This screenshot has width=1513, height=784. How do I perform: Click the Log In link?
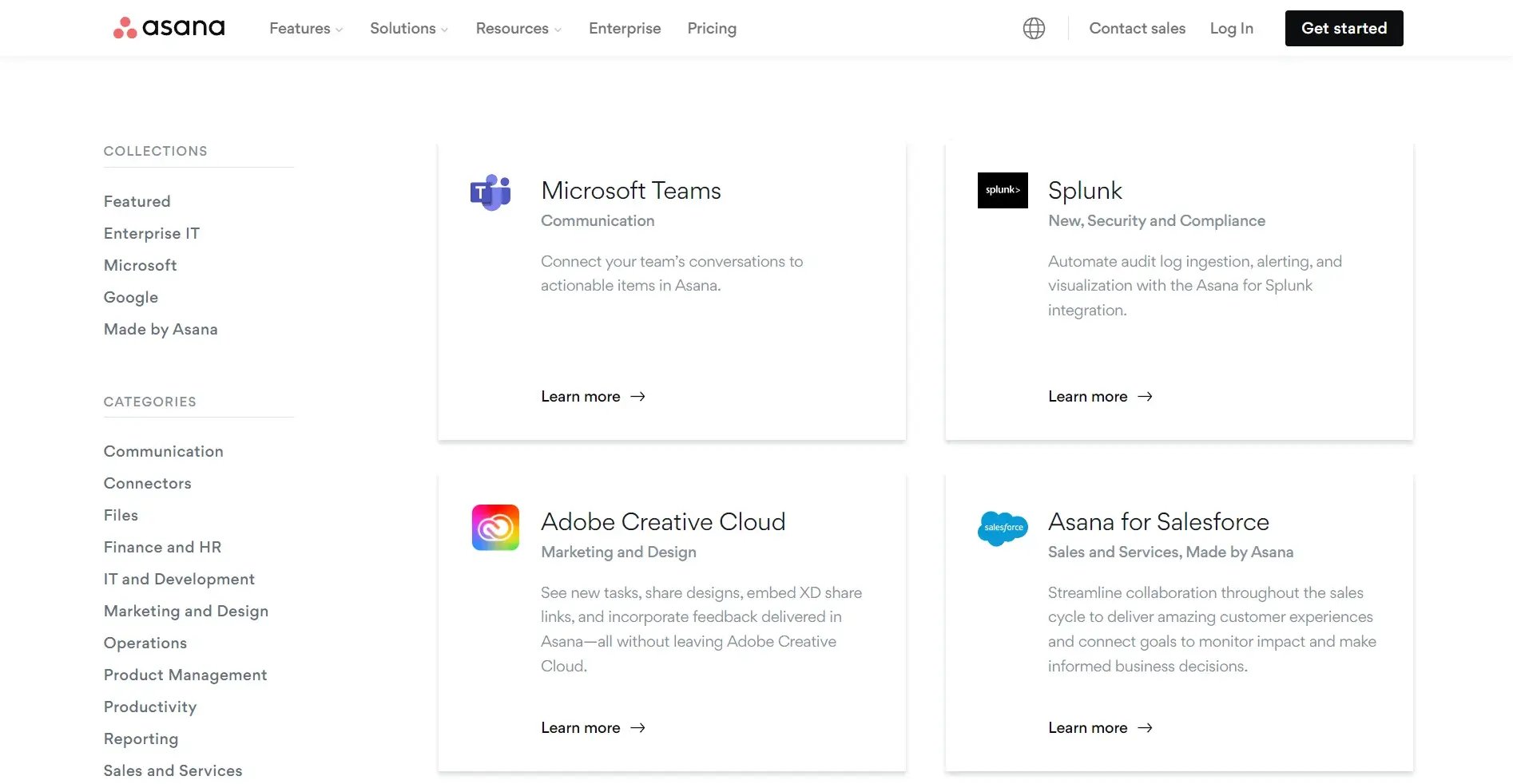point(1231,29)
